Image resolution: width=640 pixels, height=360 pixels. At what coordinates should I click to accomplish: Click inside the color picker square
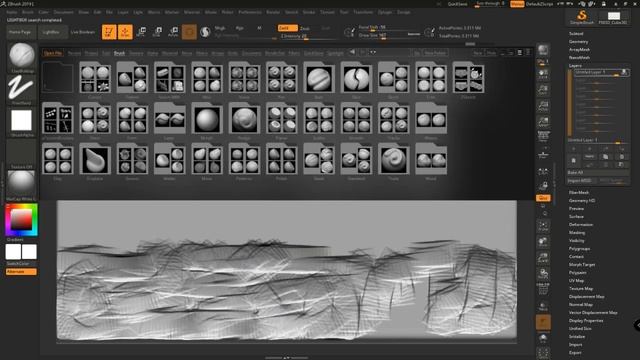[x=21, y=220]
